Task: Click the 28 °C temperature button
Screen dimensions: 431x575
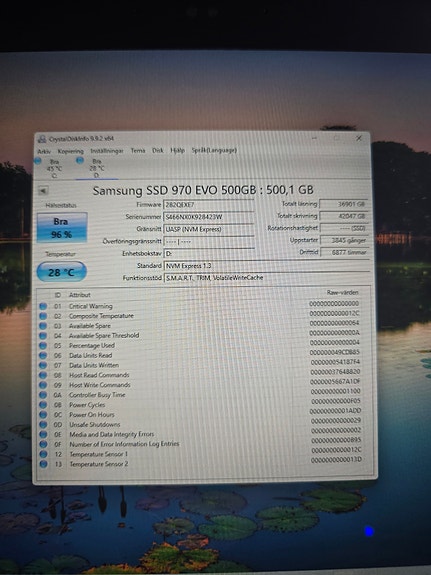Action: tap(62, 272)
